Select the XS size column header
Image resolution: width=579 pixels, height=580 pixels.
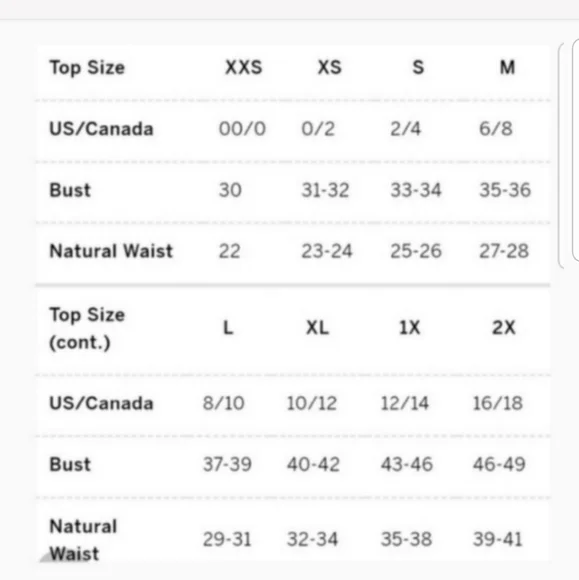click(x=330, y=68)
